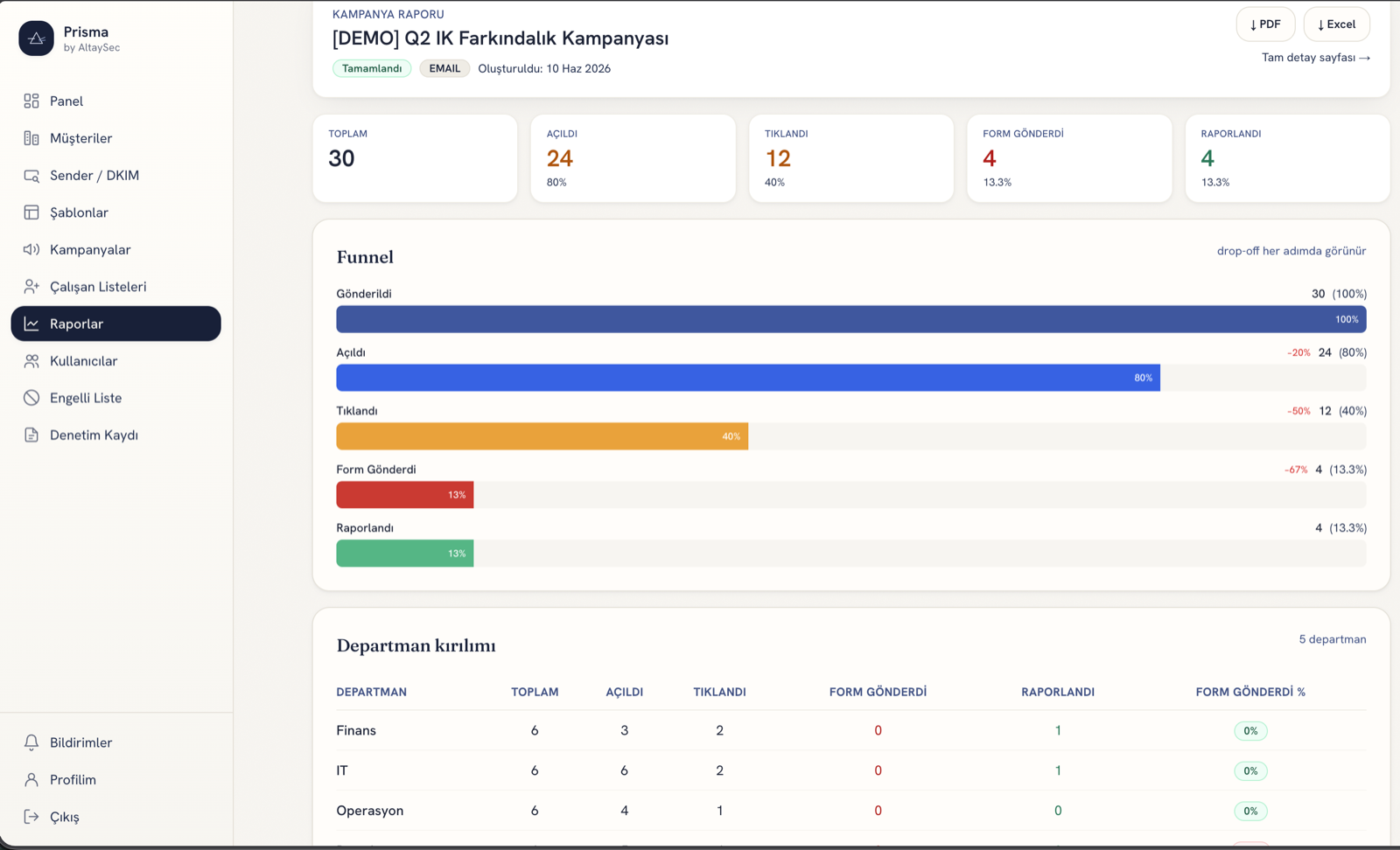Image resolution: width=1400 pixels, height=850 pixels.
Task: Select Çalışan Listeleri in sidebar
Action: pos(115,287)
